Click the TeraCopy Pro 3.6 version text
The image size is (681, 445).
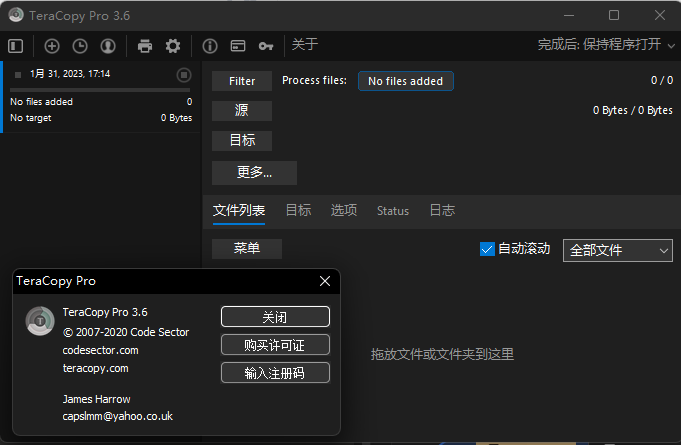click(x=105, y=313)
